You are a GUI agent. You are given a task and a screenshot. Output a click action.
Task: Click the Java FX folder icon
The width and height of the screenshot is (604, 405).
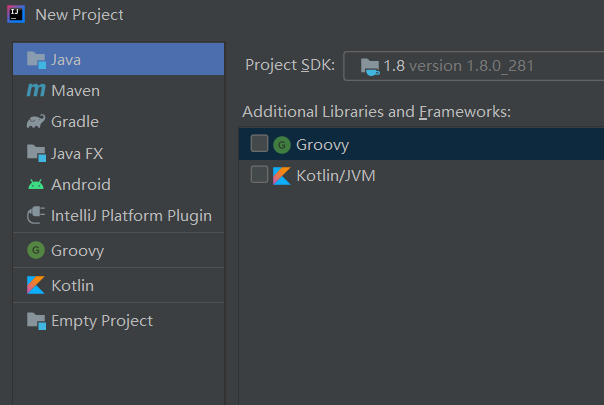coord(37,153)
